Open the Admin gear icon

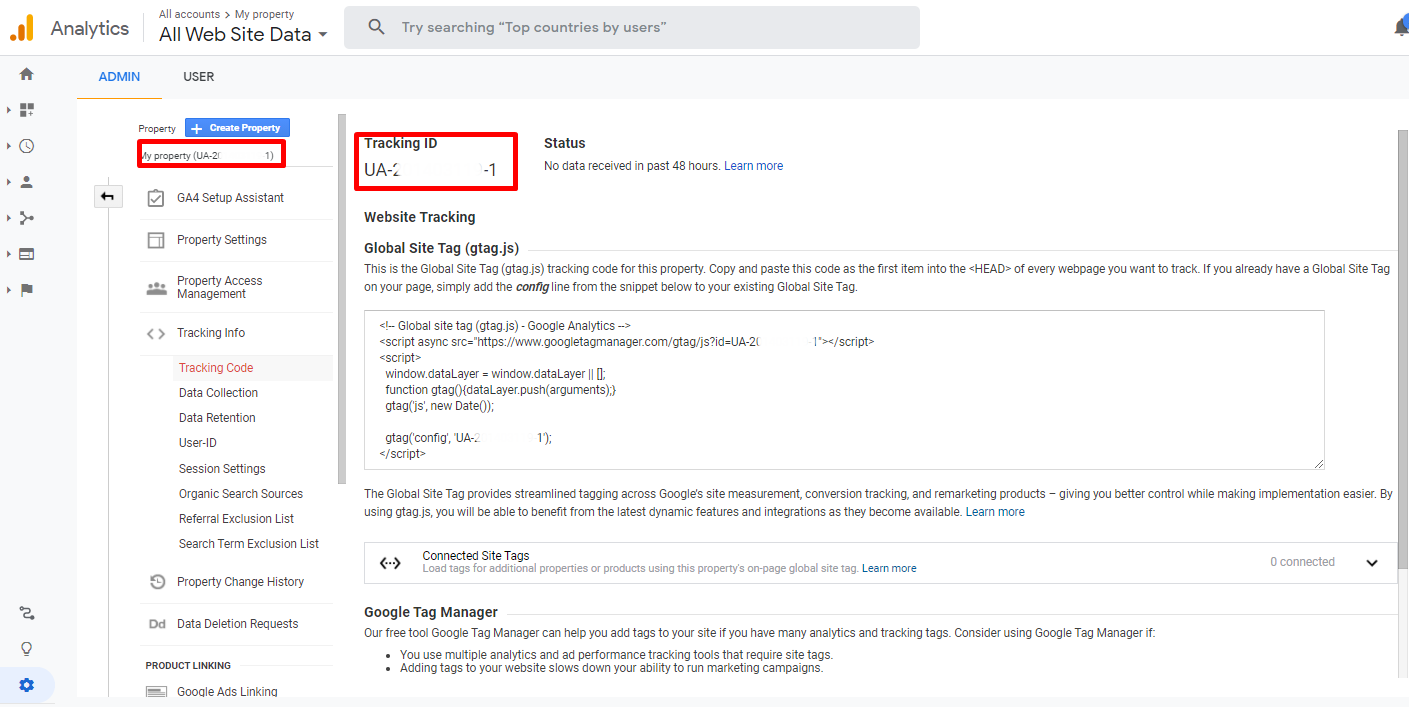click(x=26, y=685)
